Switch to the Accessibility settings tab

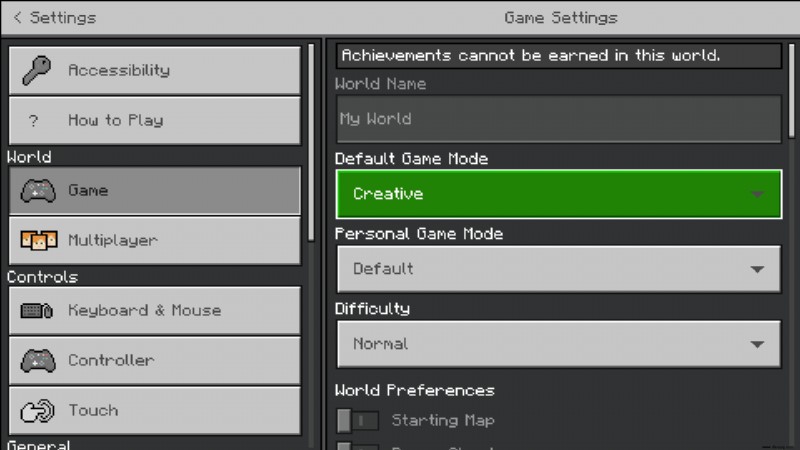point(155,70)
